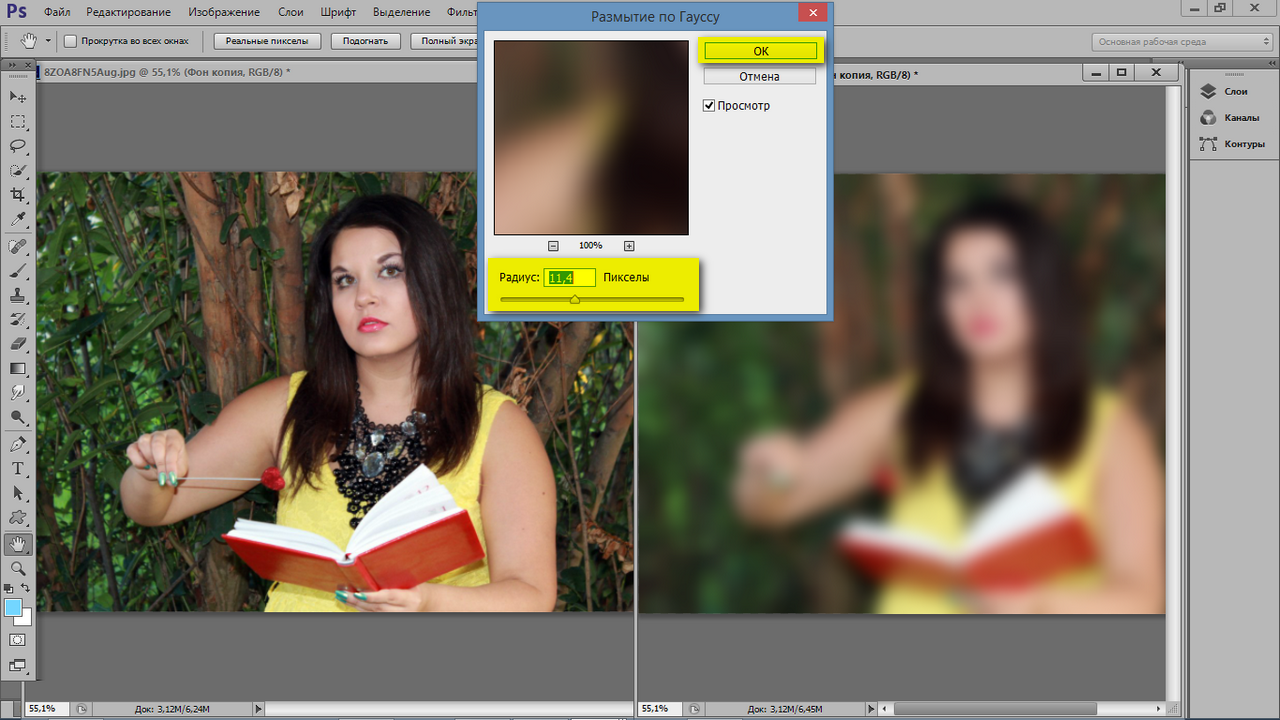This screenshot has height=720, width=1280.
Task: Pick the Lasso tool
Action: [x=18, y=146]
